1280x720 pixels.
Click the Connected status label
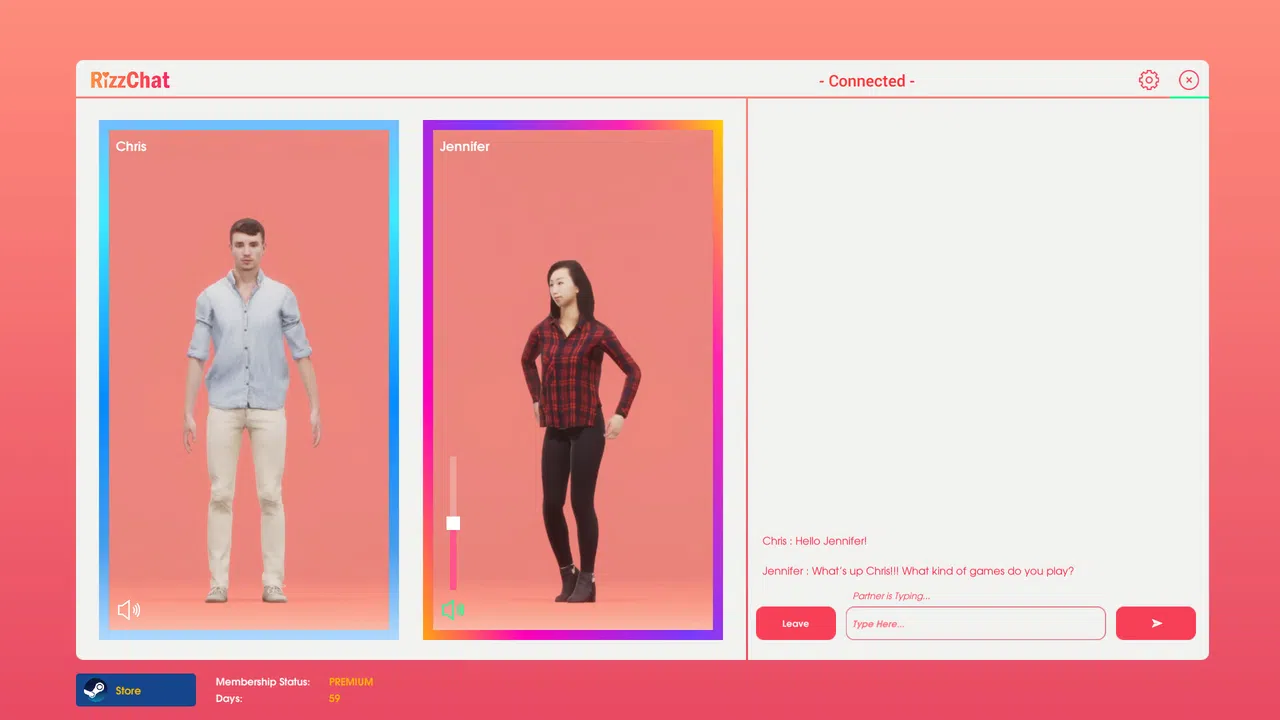pyautogui.click(x=867, y=81)
